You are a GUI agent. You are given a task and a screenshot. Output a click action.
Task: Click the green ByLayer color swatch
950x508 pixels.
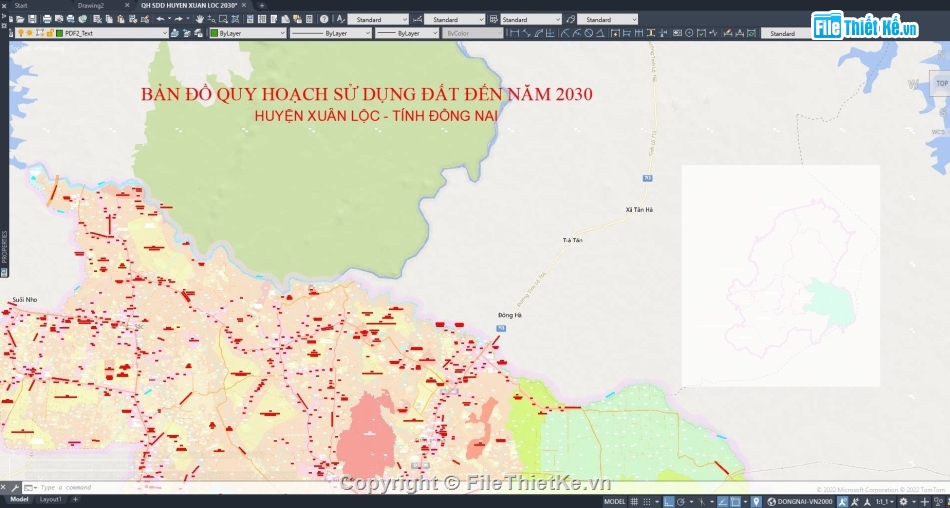pyautogui.click(x=214, y=33)
